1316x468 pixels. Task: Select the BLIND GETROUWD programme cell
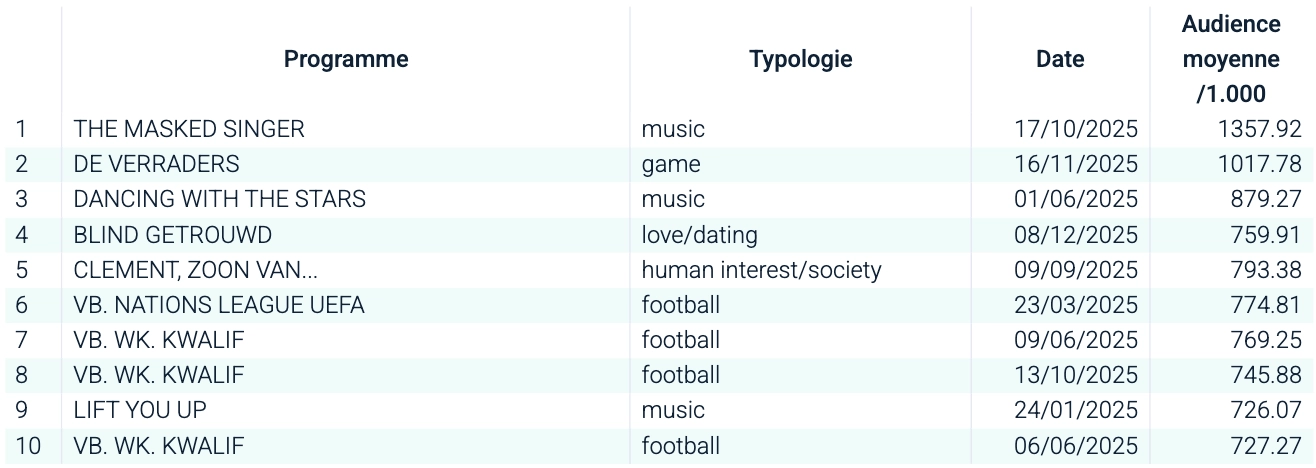(173, 235)
